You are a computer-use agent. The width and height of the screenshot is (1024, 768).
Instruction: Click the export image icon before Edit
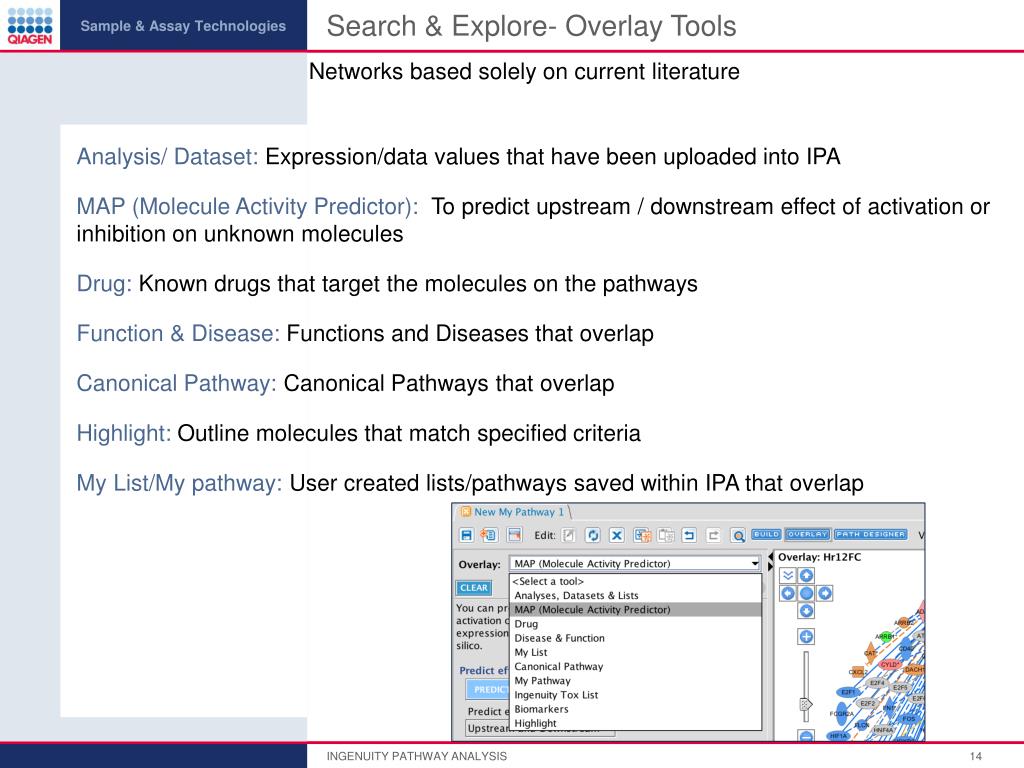point(515,535)
